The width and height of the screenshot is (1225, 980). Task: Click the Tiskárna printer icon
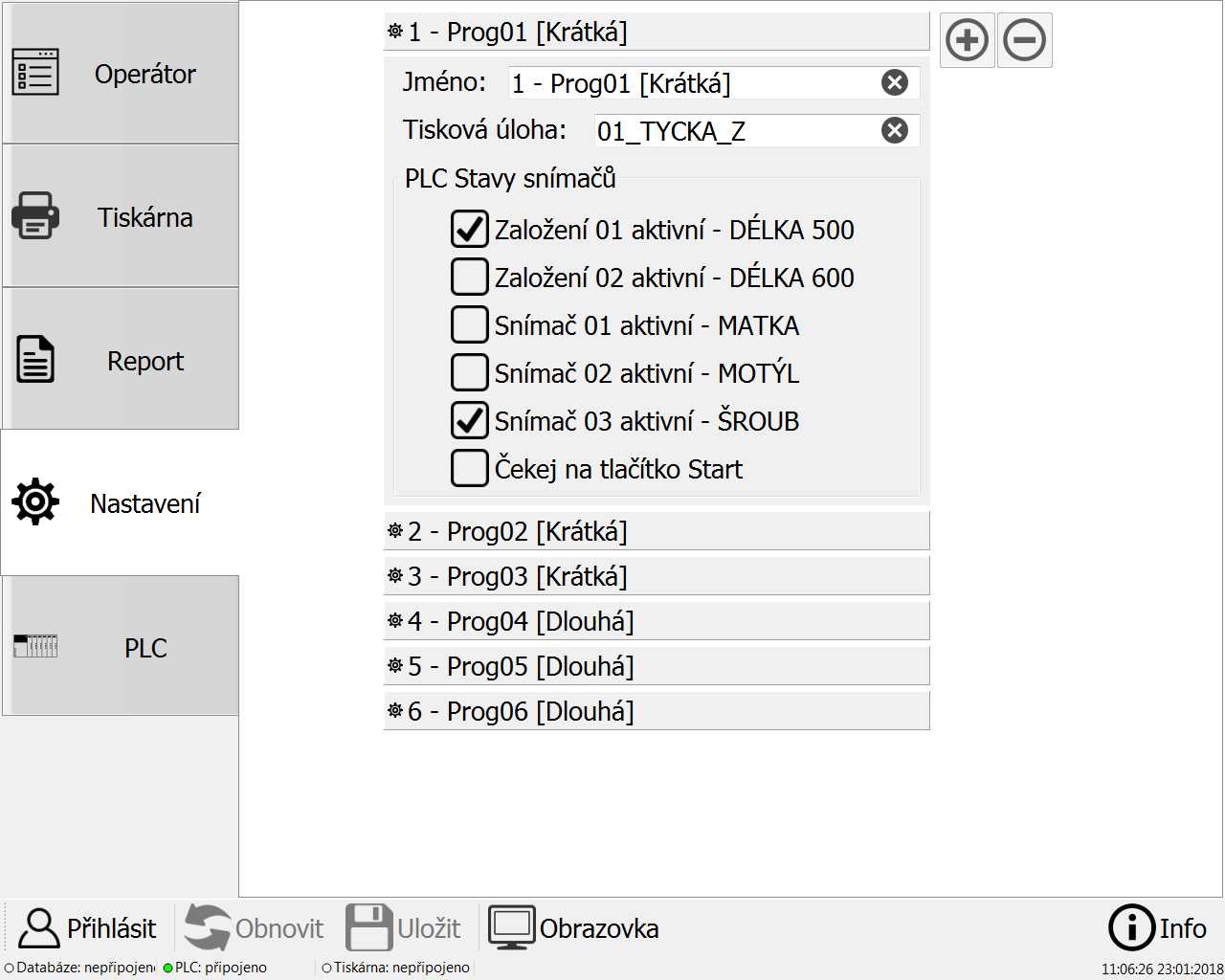click(35, 215)
